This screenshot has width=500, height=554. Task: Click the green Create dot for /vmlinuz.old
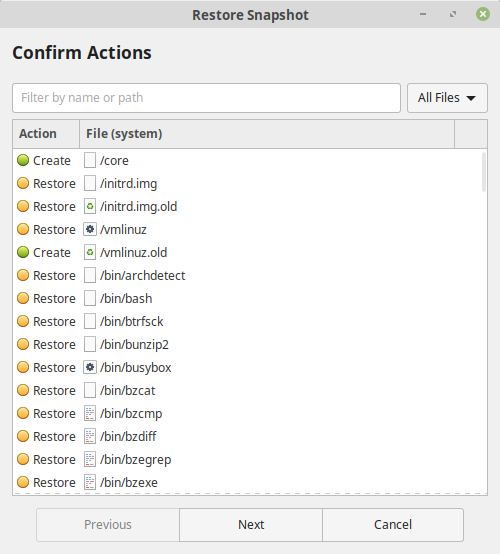tap(23, 252)
